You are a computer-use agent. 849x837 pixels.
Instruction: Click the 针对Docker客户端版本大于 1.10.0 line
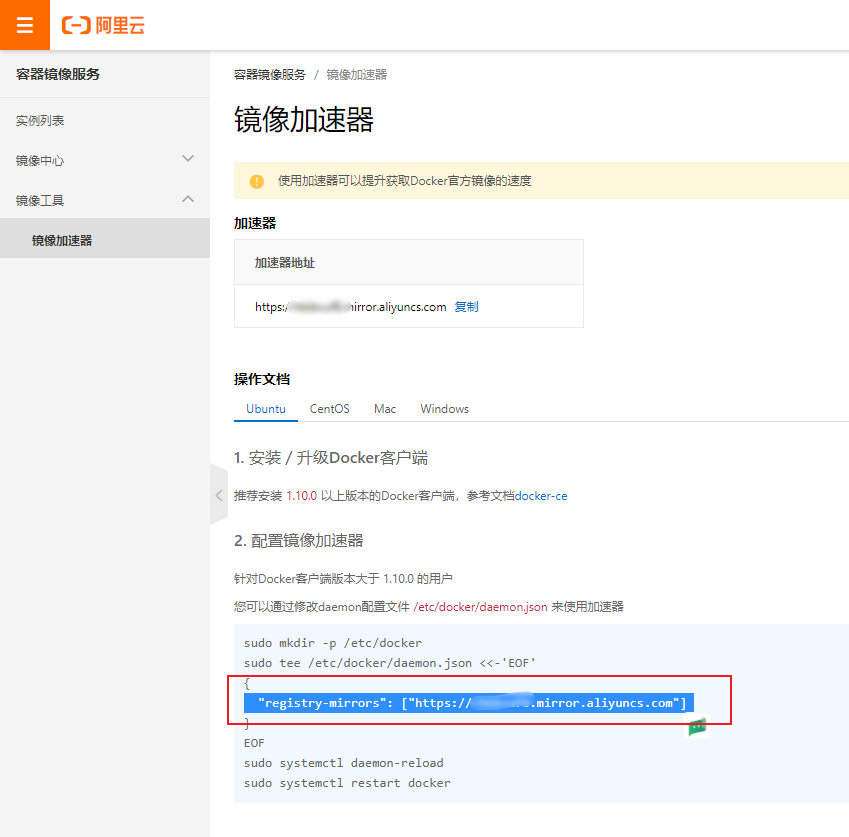[x=343, y=579]
